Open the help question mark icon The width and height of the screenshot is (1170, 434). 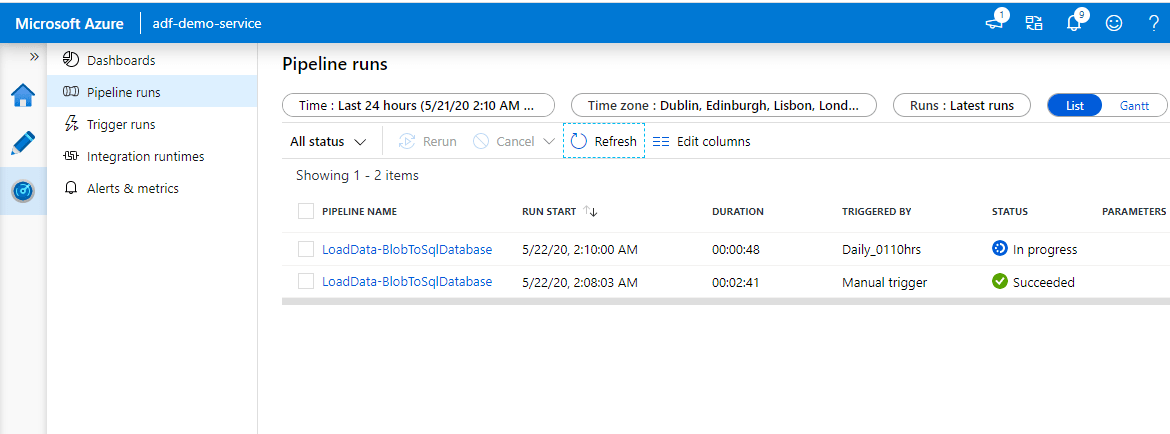(1153, 22)
